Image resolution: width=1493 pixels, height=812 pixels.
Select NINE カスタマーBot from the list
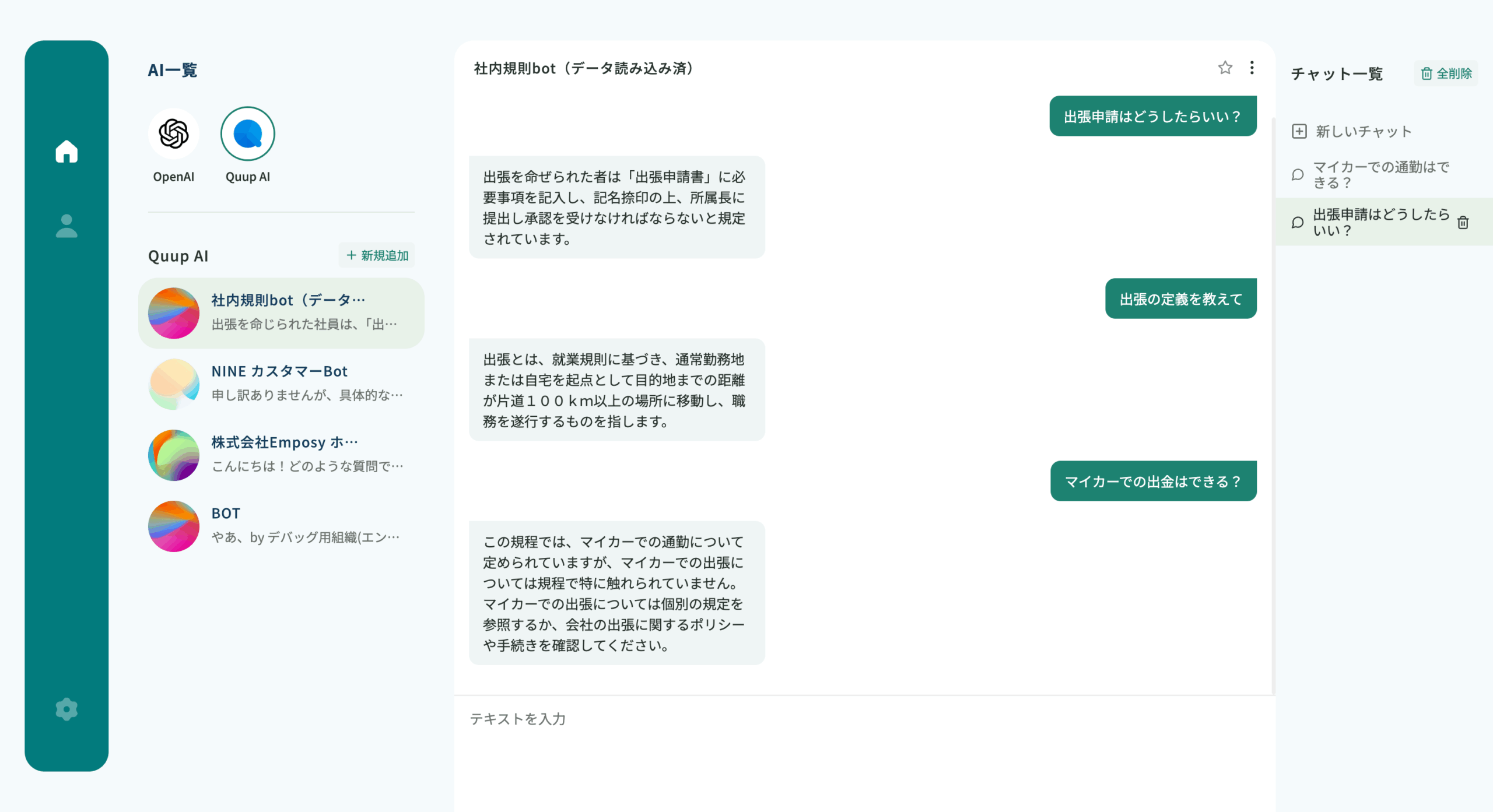(x=281, y=384)
